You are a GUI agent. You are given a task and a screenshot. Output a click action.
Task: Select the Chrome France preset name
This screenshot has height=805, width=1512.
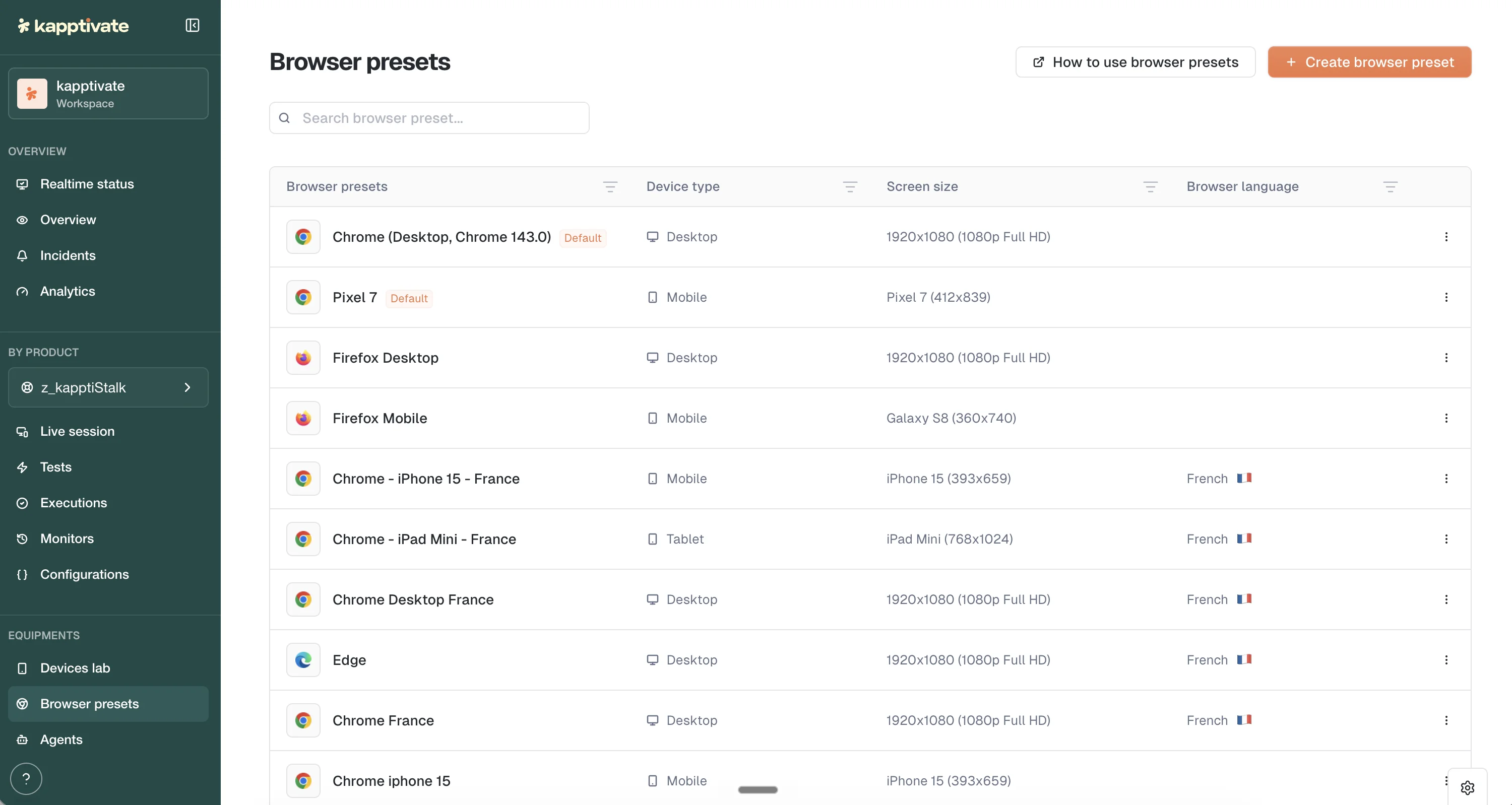[383, 720]
